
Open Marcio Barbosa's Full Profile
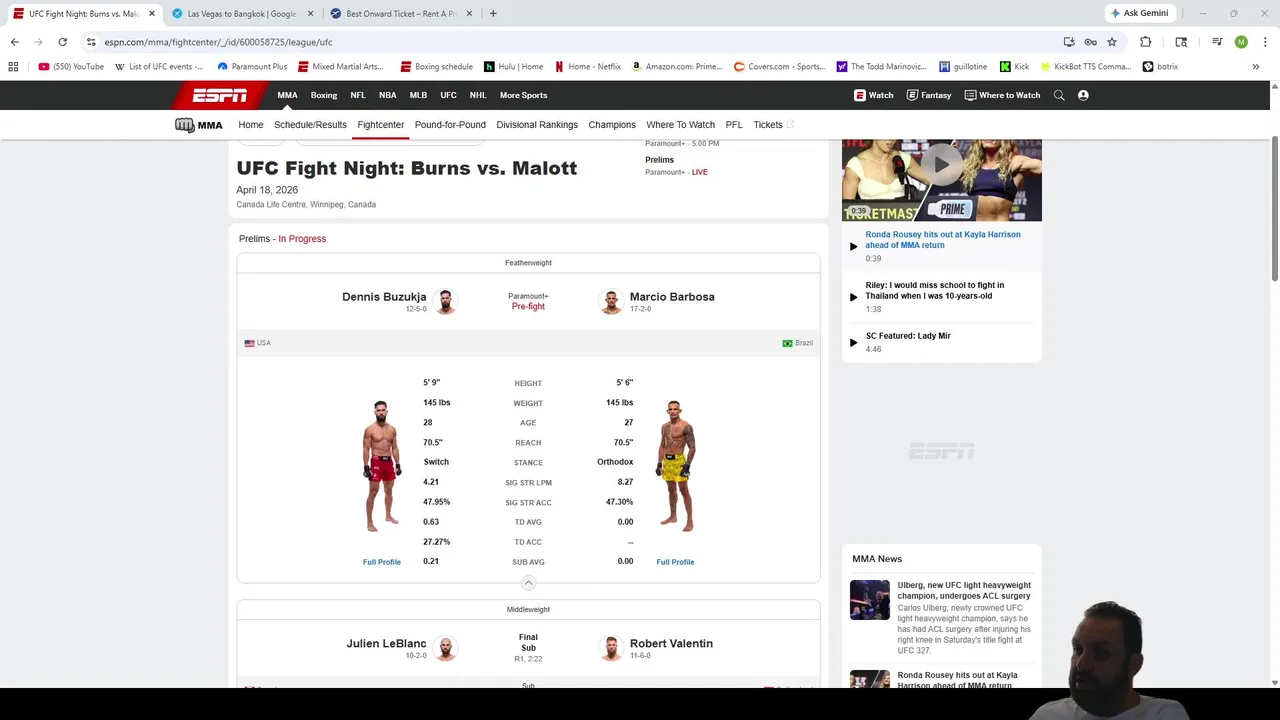tap(675, 562)
